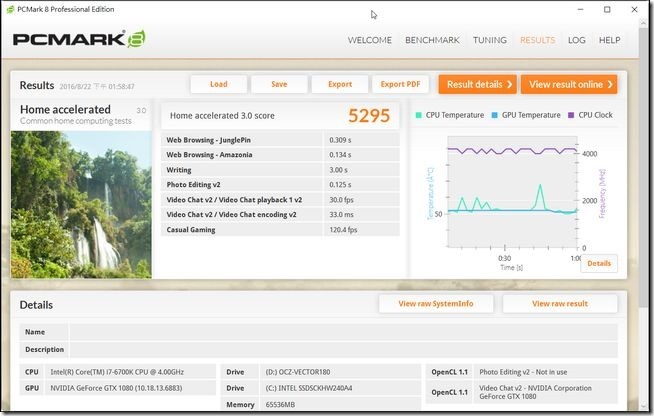Click Video Chat playback 1 v2 row
This screenshot has height=416, width=654.
pos(280,199)
